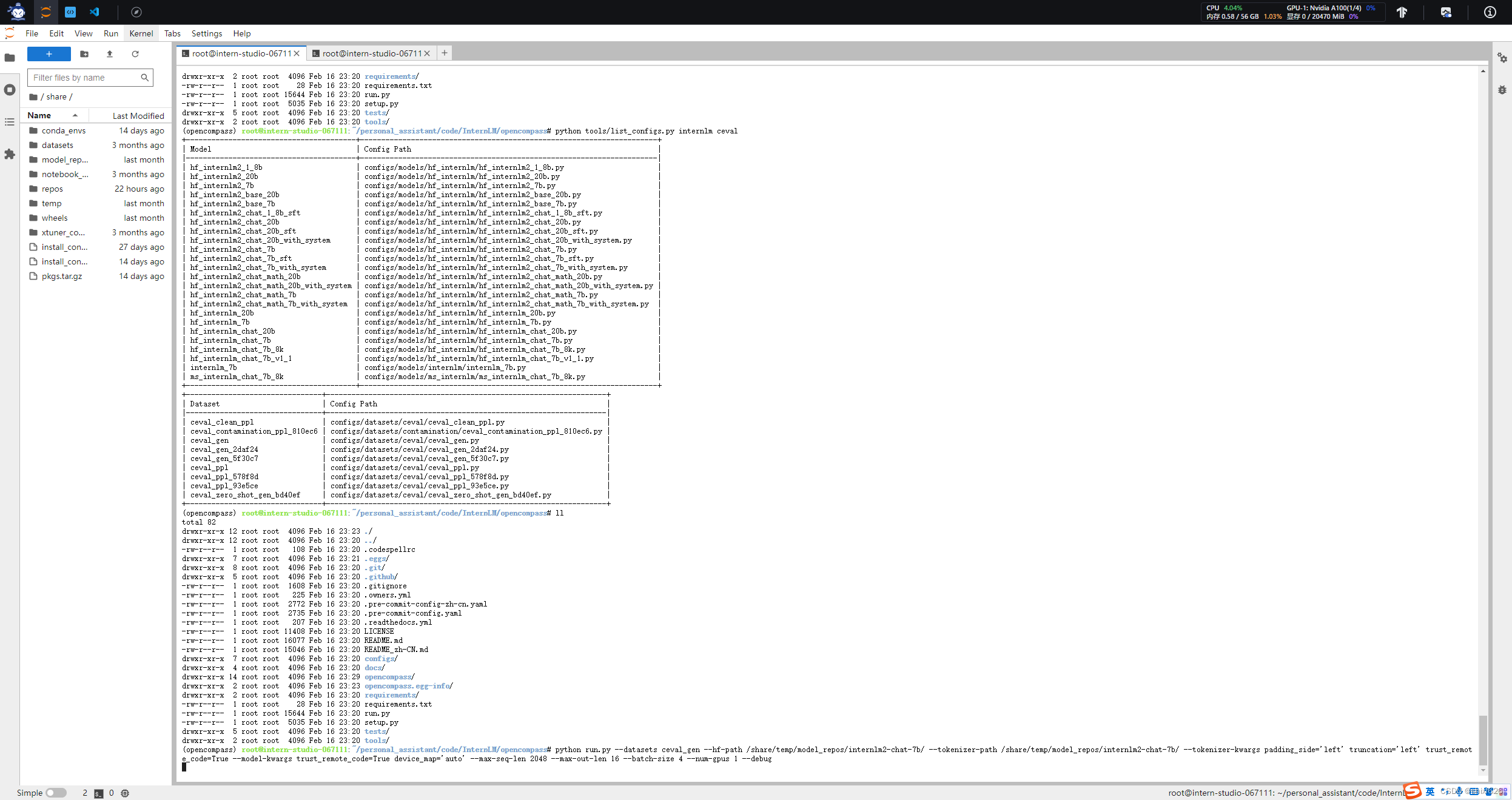This screenshot has height=800, width=1512.
Task: Click the Name column sort chevron
Action: (x=75, y=115)
